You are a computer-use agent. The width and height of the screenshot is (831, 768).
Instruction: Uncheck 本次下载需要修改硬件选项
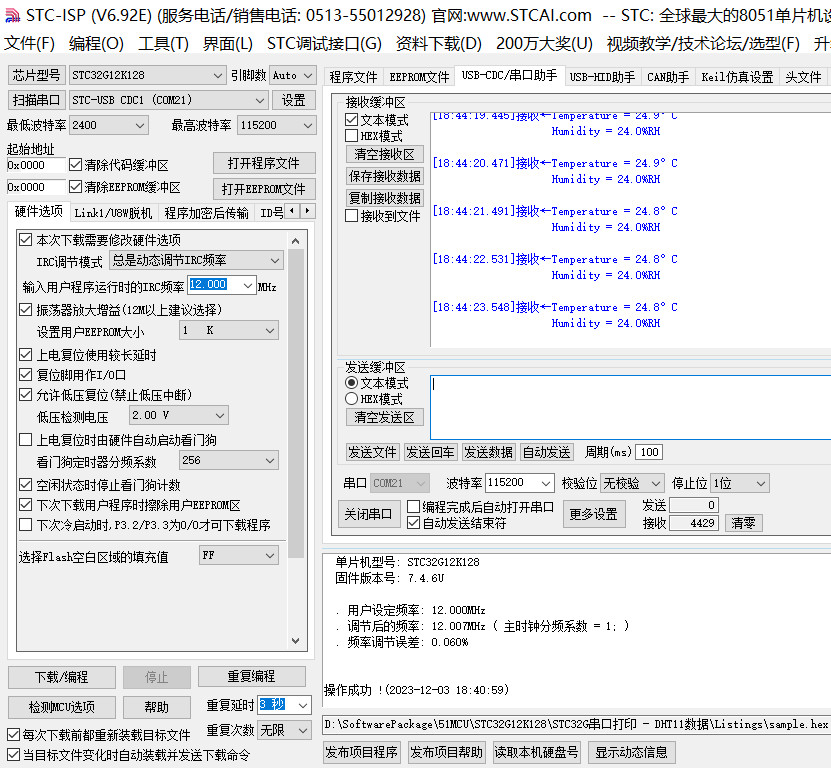click(25, 240)
